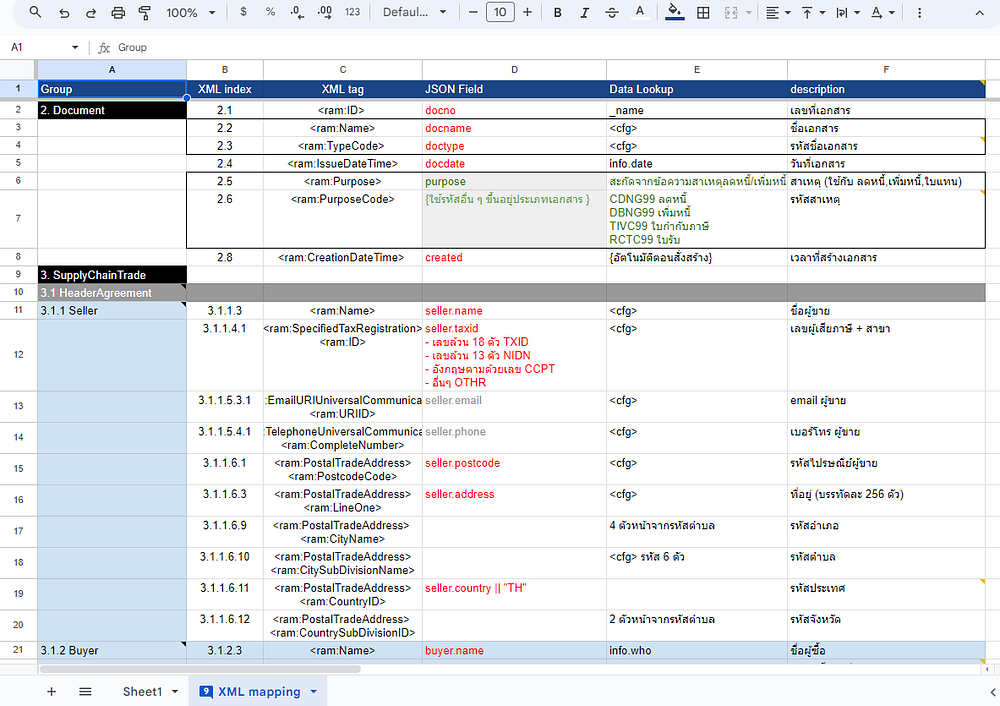
Task: Add a new sheet with plus icon
Action: click(51, 691)
